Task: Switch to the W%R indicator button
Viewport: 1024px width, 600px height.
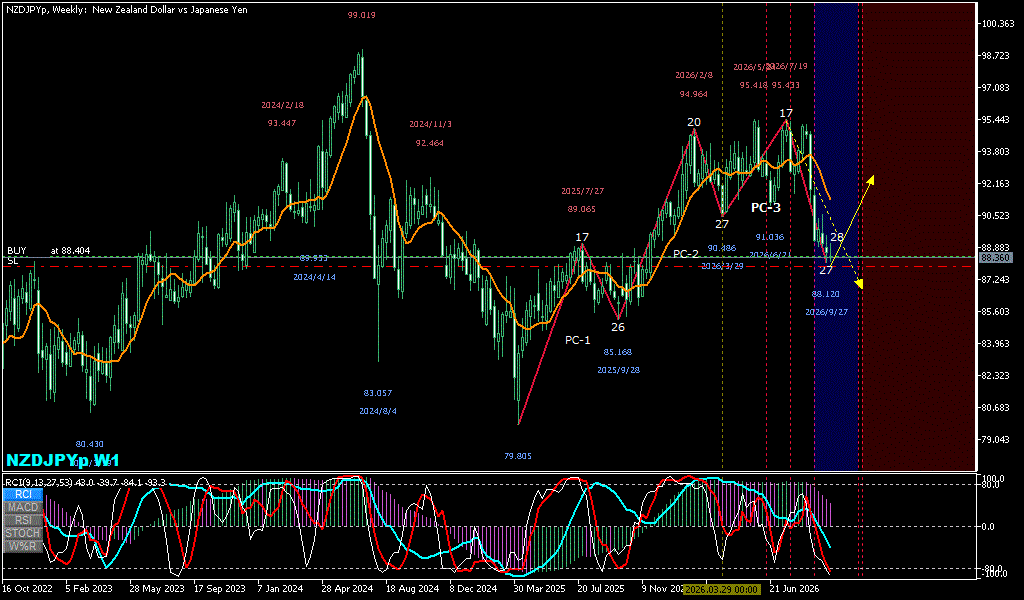Action: tap(24, 546)
